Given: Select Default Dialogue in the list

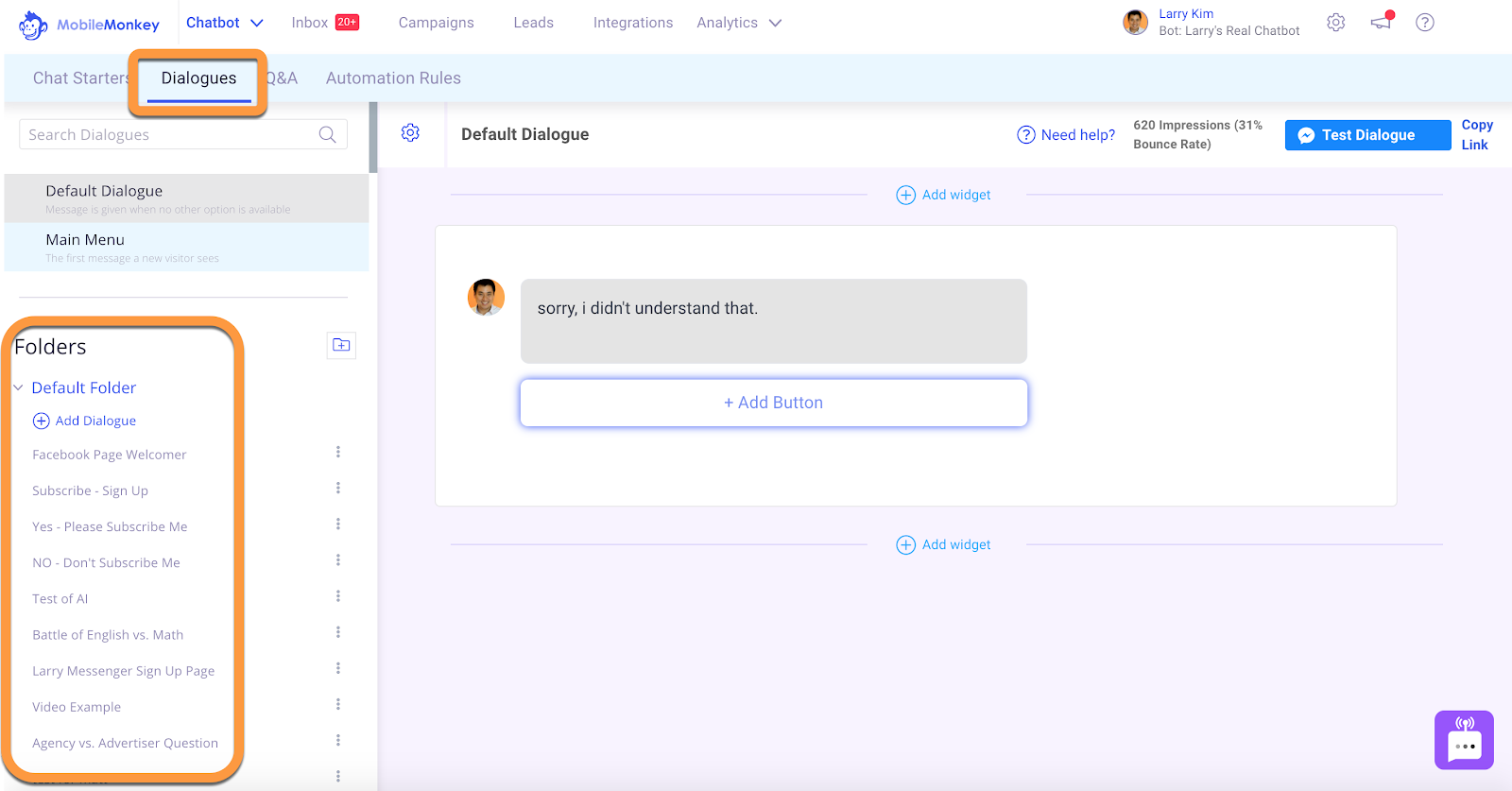Looking at the screenshot, I should coord(186,198).
